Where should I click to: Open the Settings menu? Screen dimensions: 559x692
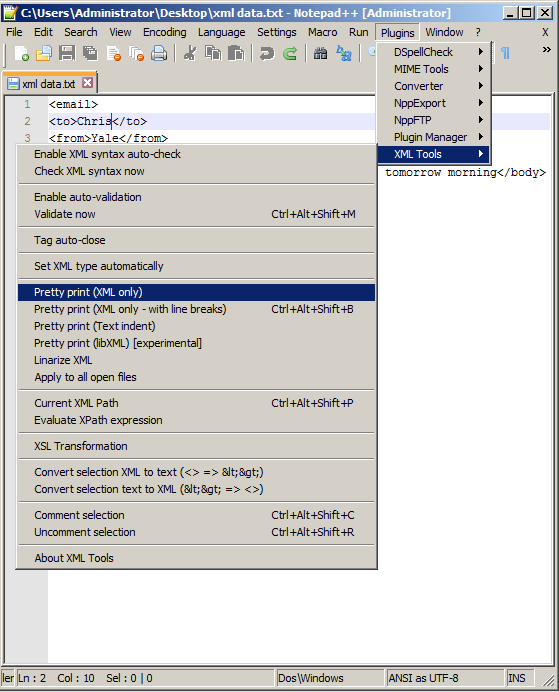click(277, 32)
